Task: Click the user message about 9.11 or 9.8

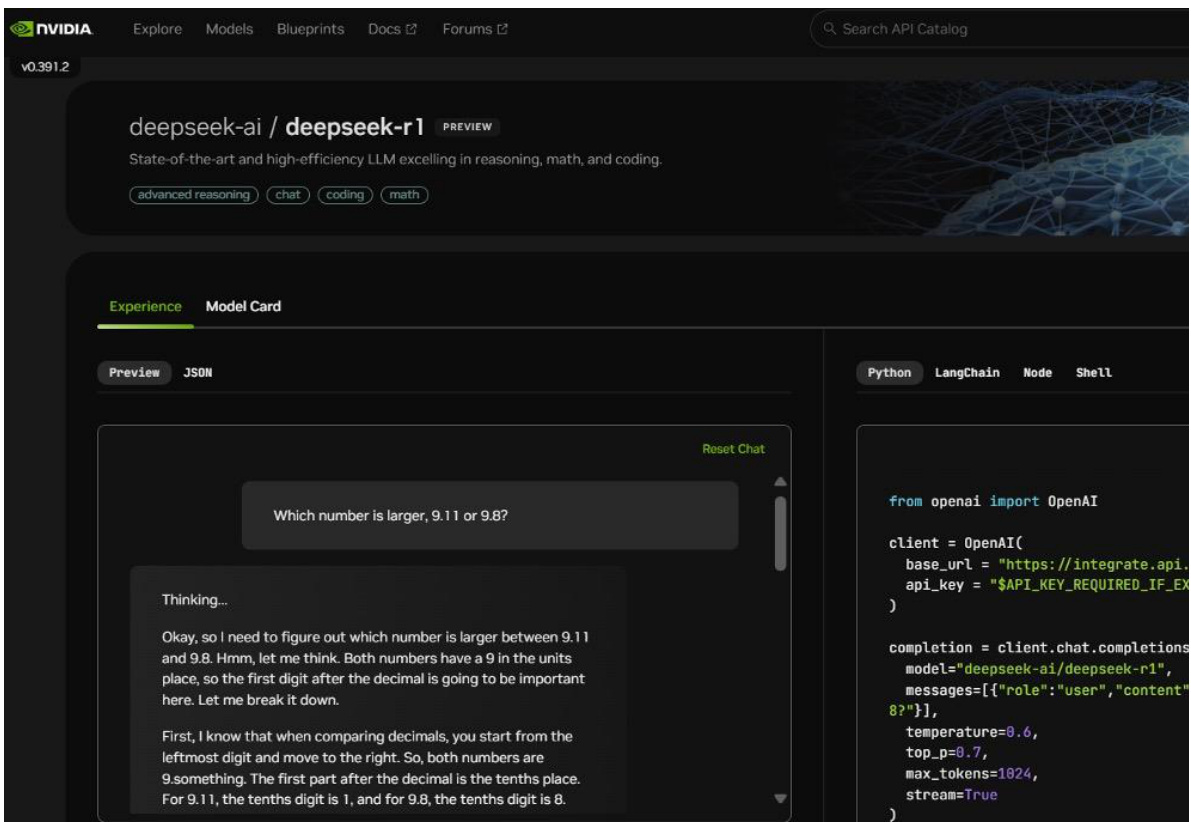Action: 490,515
